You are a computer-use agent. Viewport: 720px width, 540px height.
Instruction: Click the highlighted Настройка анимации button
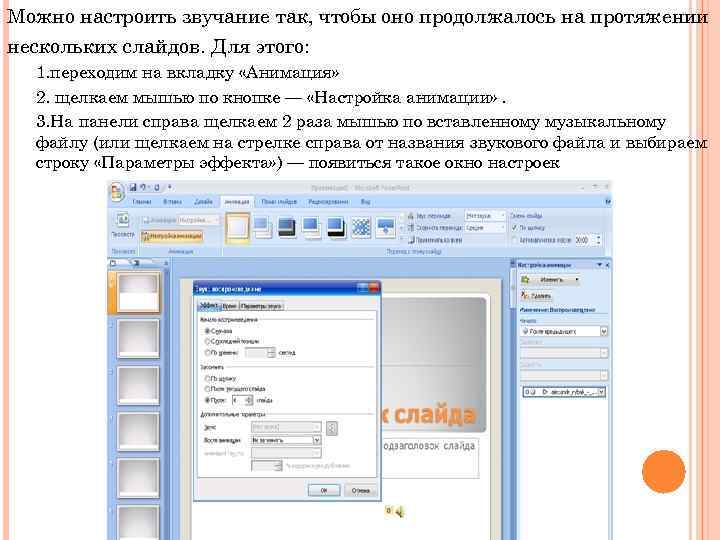pyautogui.click(x=172, y=236)
